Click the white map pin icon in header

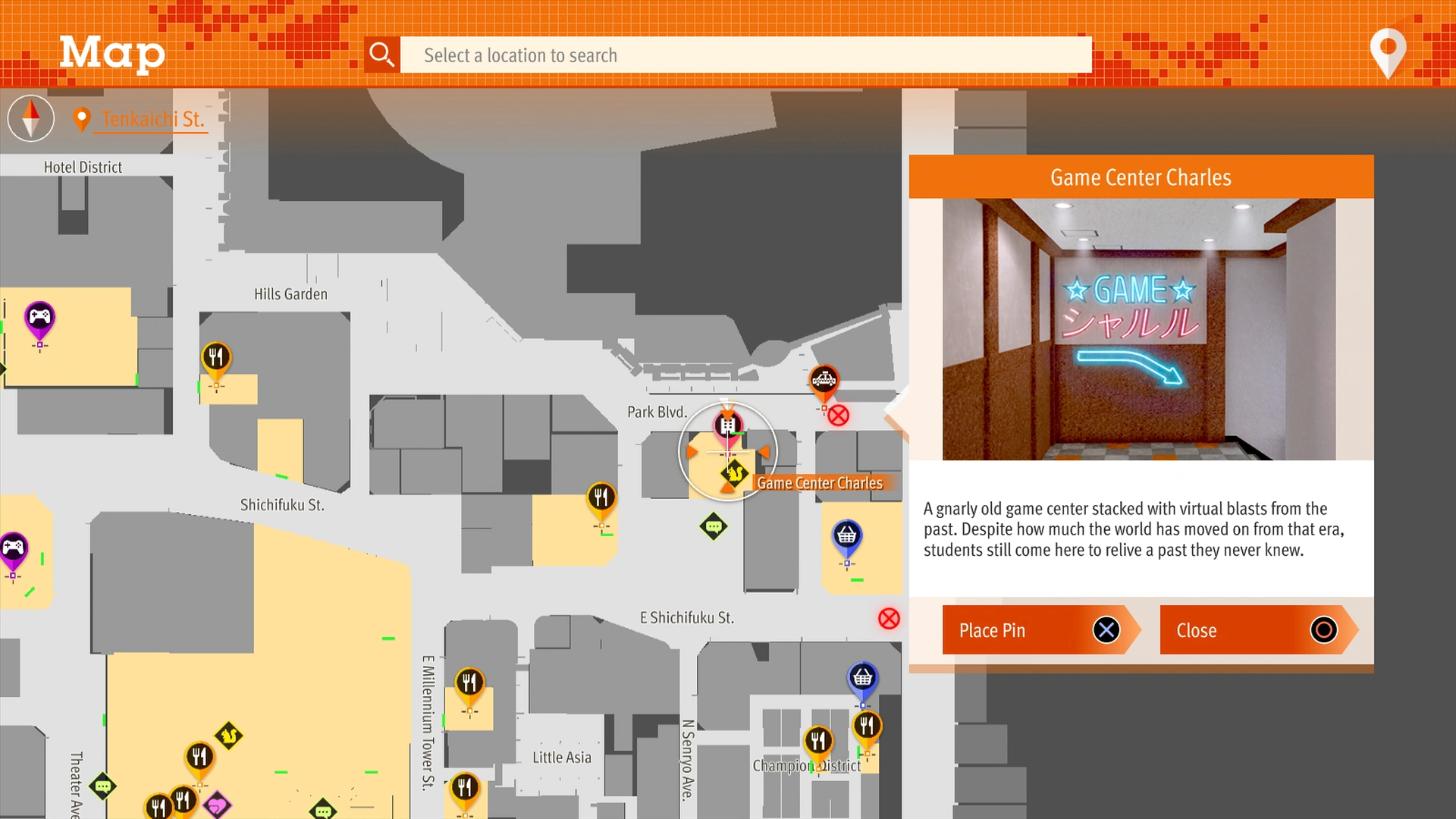[1388, 50]
